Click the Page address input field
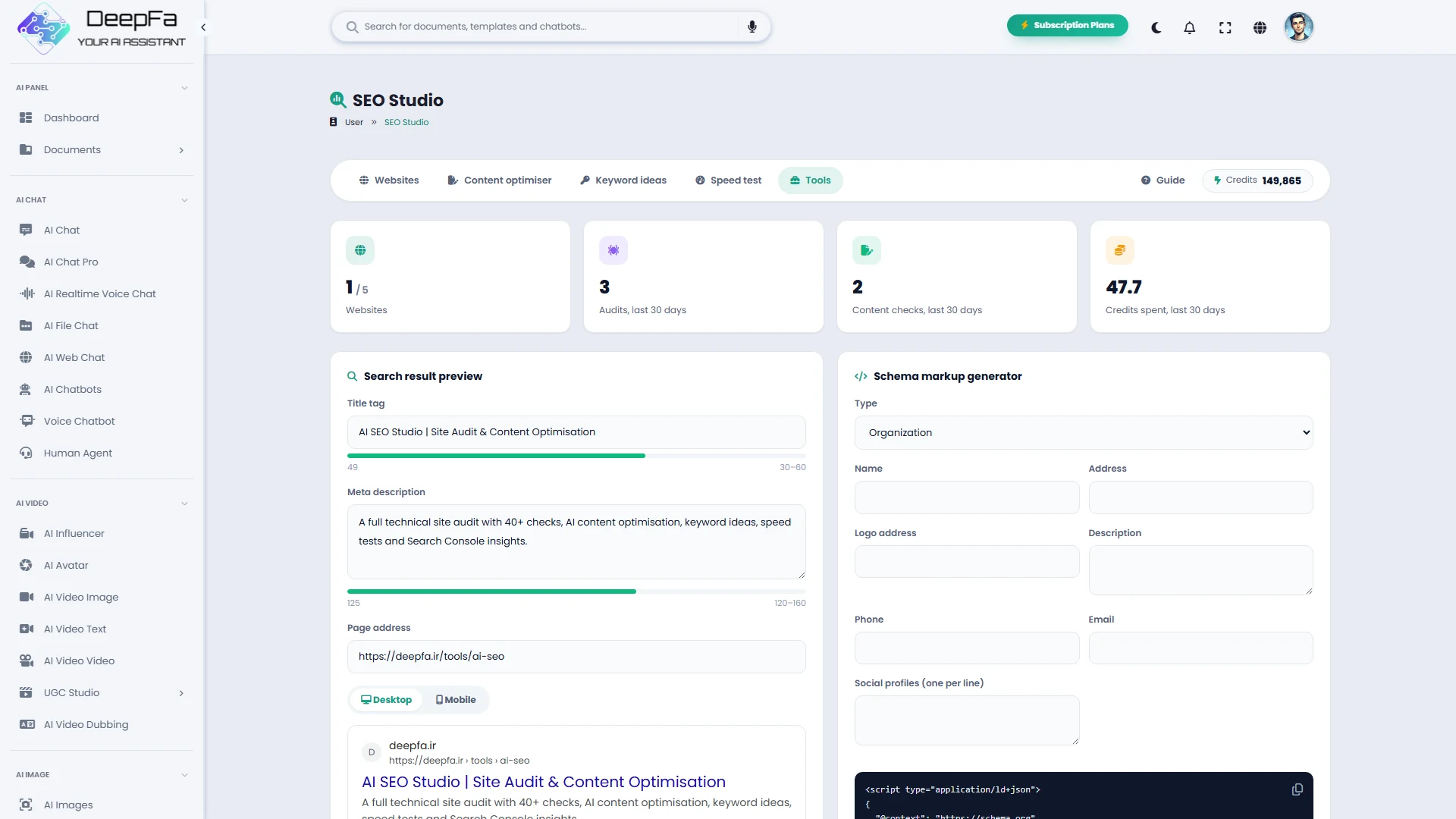Screen dimensions: 1456x819 tap(576, 657)
